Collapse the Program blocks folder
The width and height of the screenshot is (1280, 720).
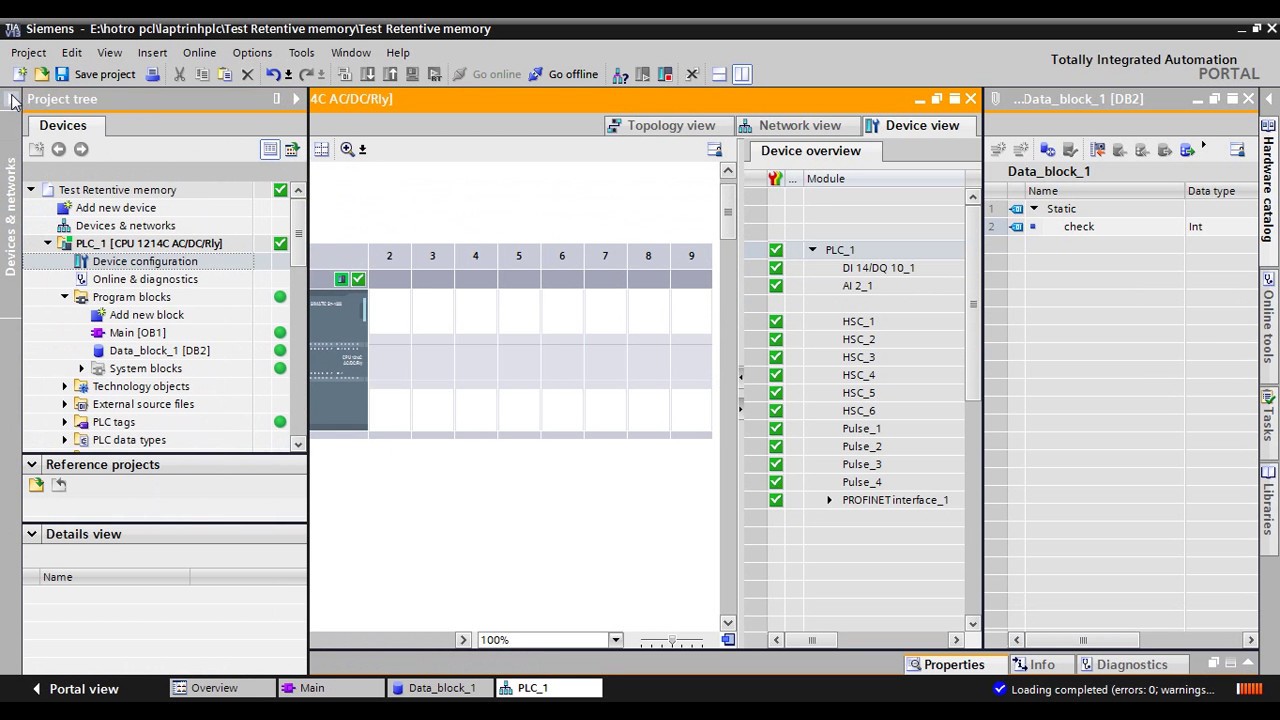click(65, 297)
